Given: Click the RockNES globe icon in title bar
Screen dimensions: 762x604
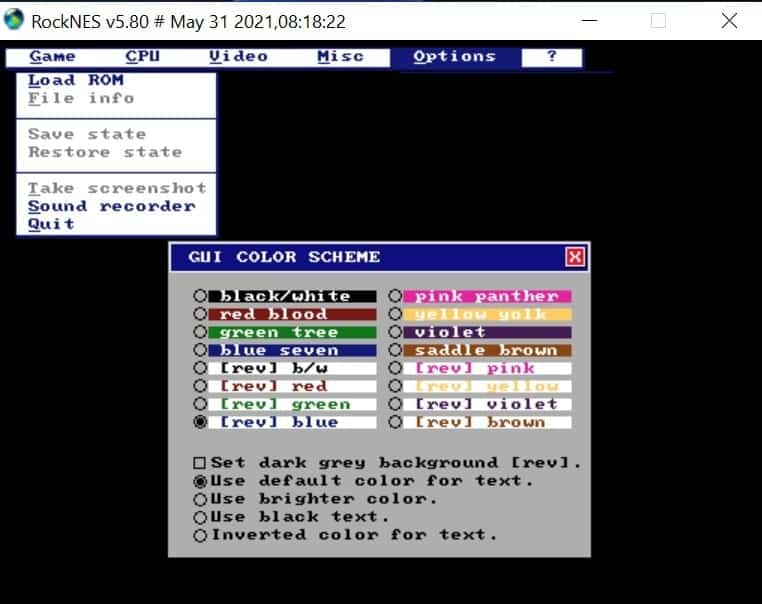Looking at the screenshot, I should coord(14,20).
